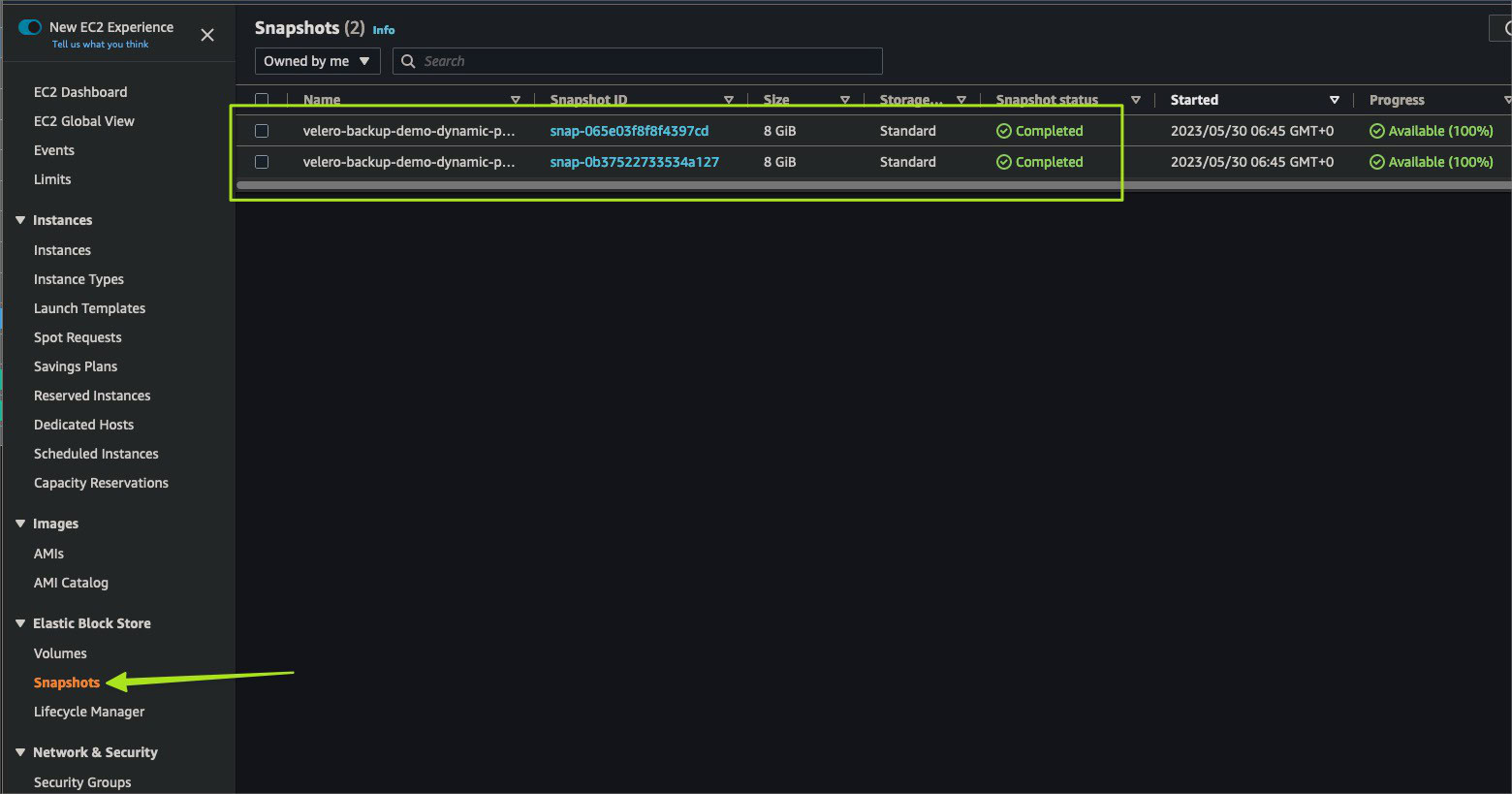The width and height of the screenshot is (1512, 794).
Task: Sort by the Size column arrow
Action: coord(845,100)
